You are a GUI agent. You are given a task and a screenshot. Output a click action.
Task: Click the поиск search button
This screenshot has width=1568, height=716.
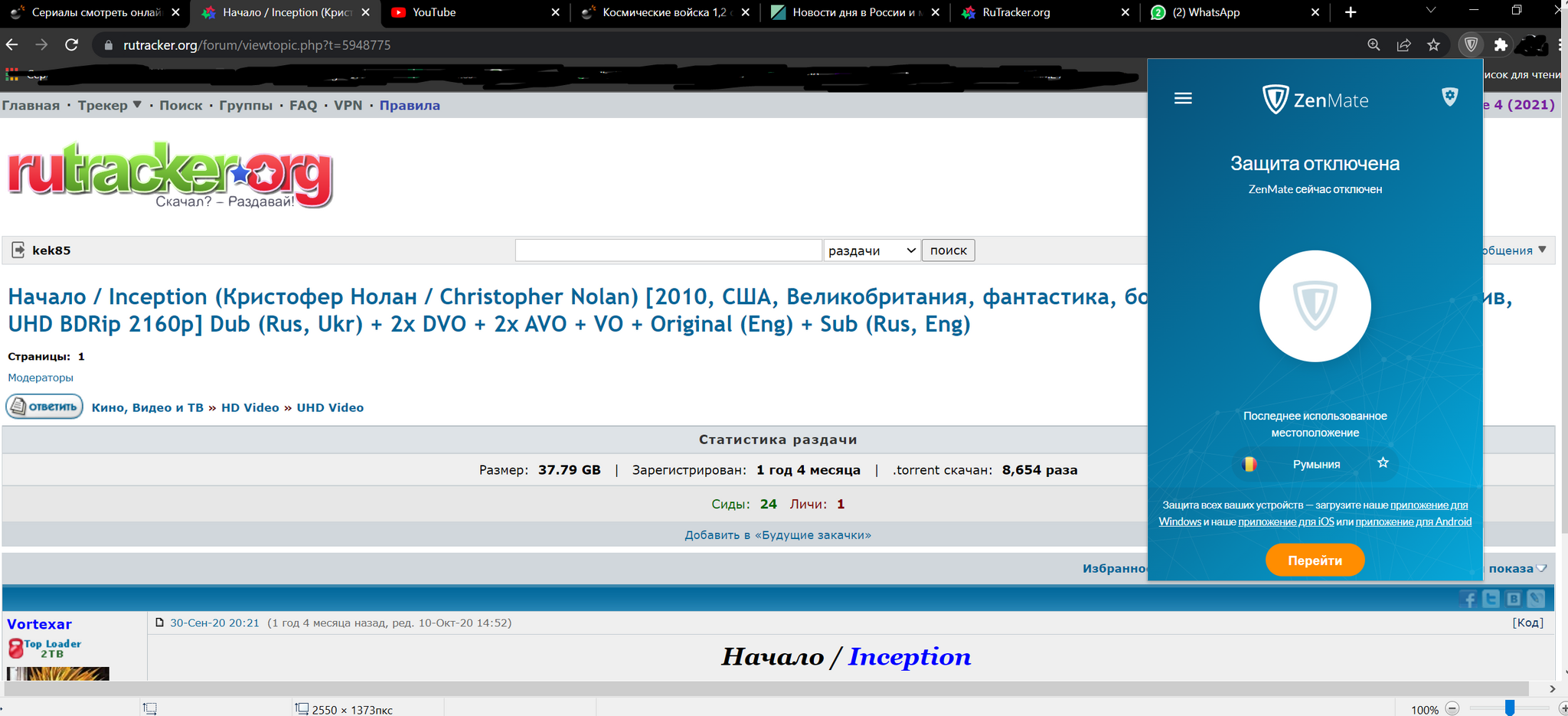pyautogui.click(x=948, y=250)
